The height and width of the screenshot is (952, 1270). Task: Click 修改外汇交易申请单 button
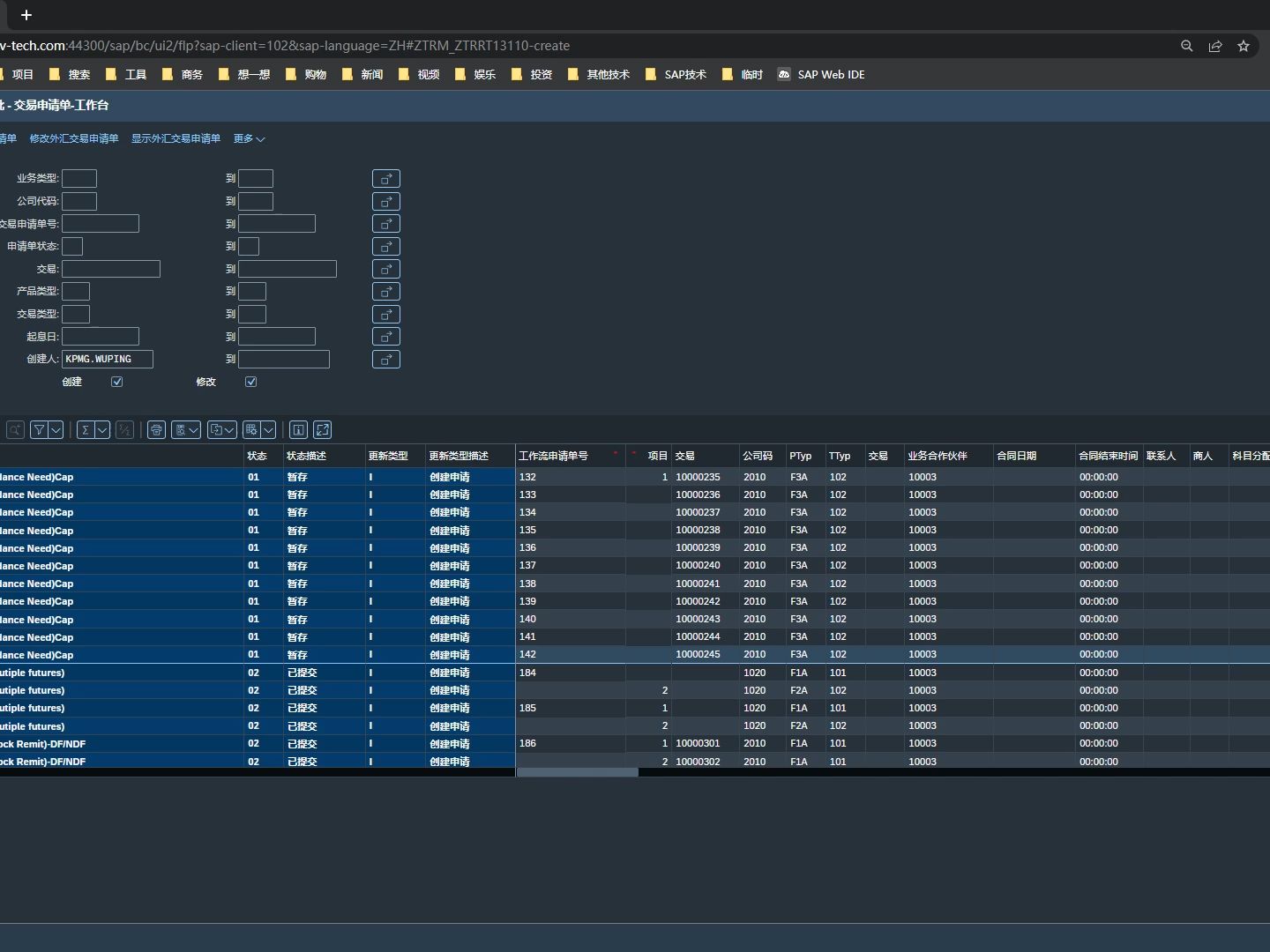click(x=74, y=138)
